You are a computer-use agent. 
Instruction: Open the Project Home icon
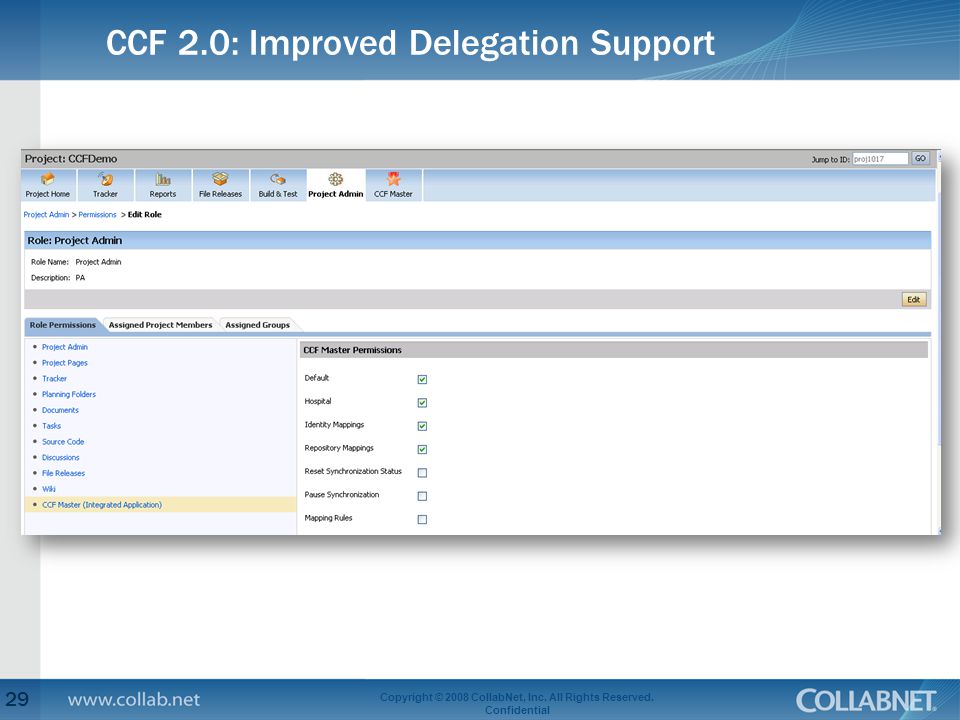point(48,179)
